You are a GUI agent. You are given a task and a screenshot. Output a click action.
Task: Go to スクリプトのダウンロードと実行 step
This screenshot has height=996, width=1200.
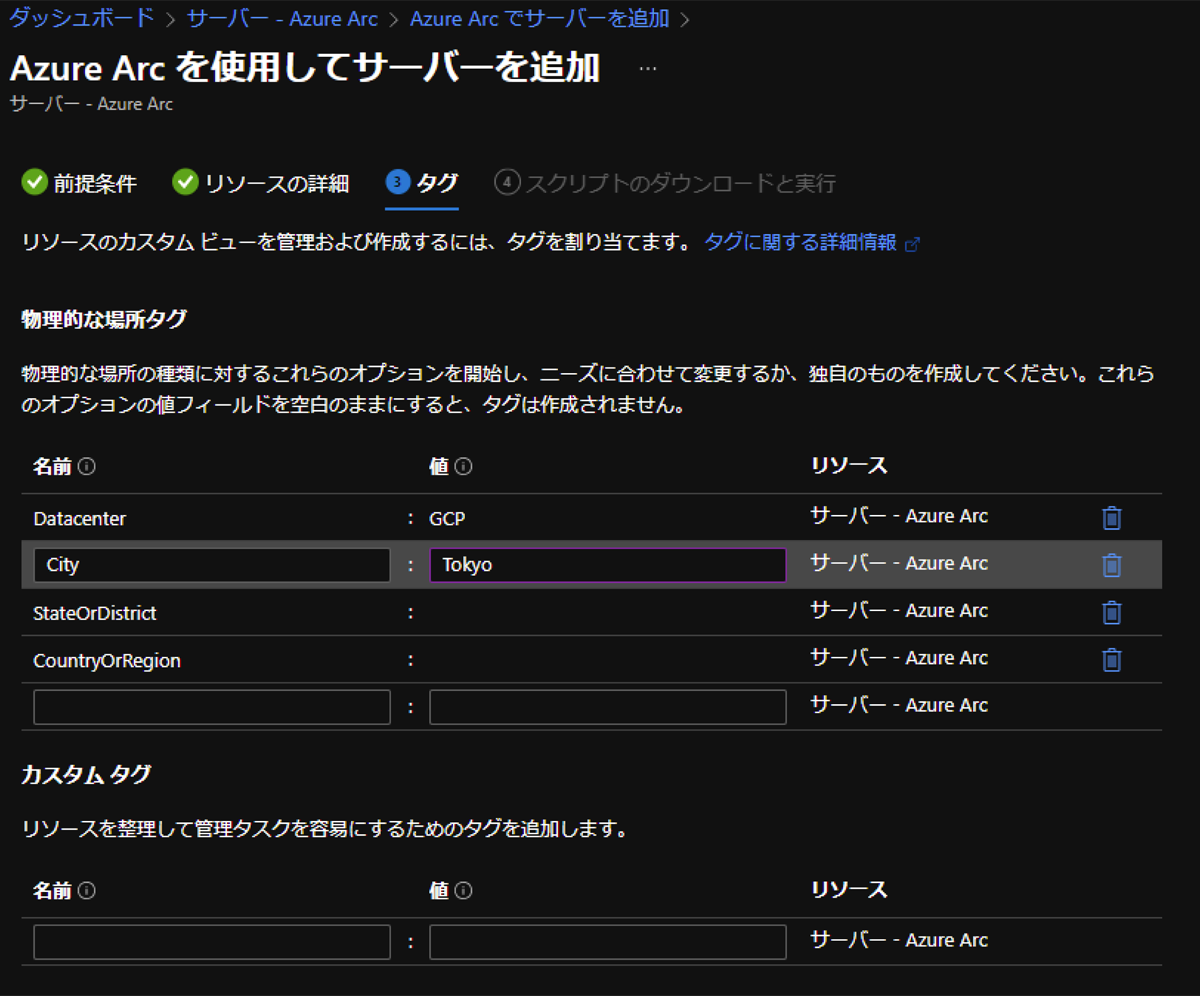point(665,183)
